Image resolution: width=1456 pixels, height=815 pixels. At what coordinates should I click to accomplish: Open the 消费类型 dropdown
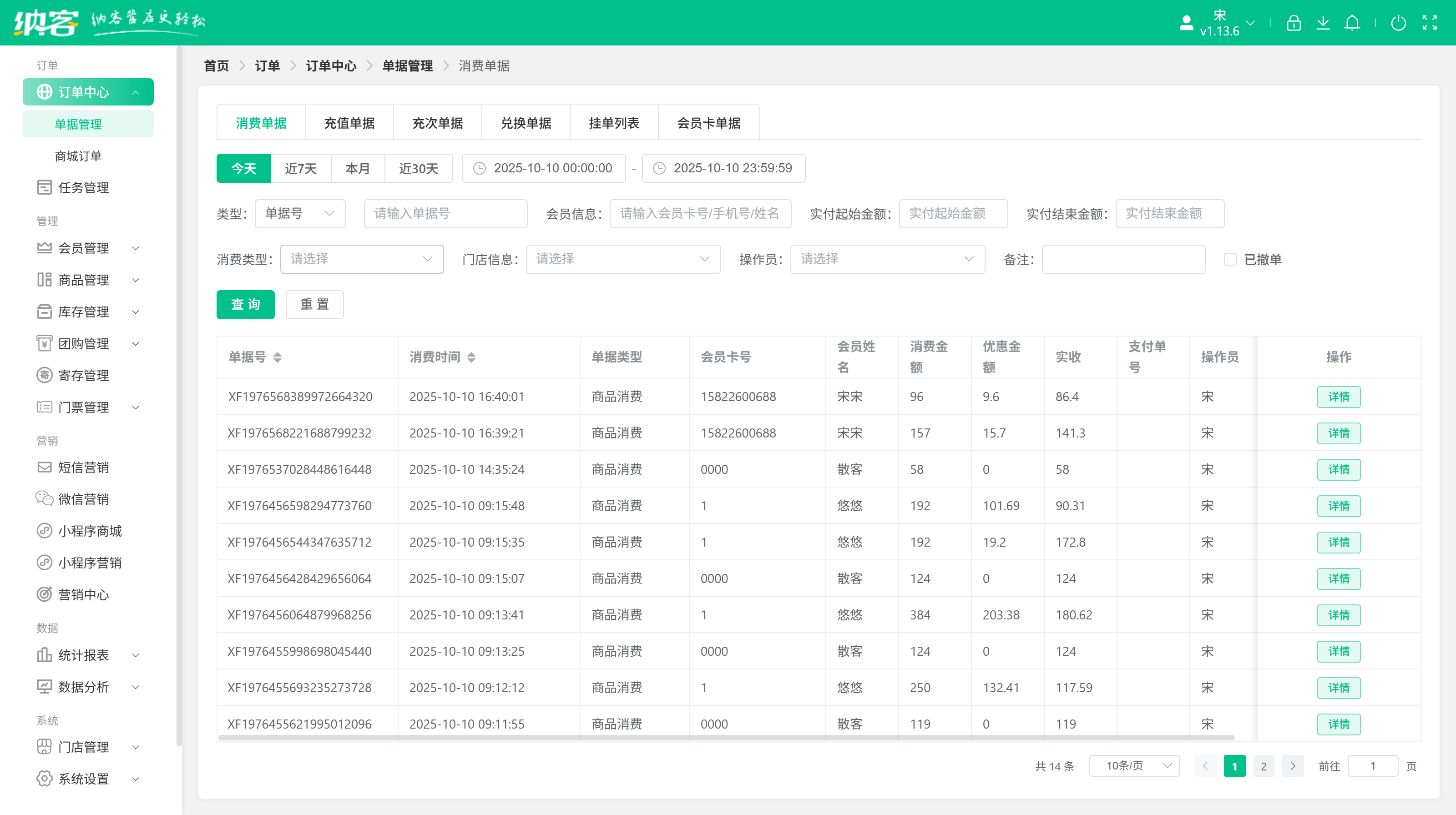pyautogui.click(x=362, y=259)
